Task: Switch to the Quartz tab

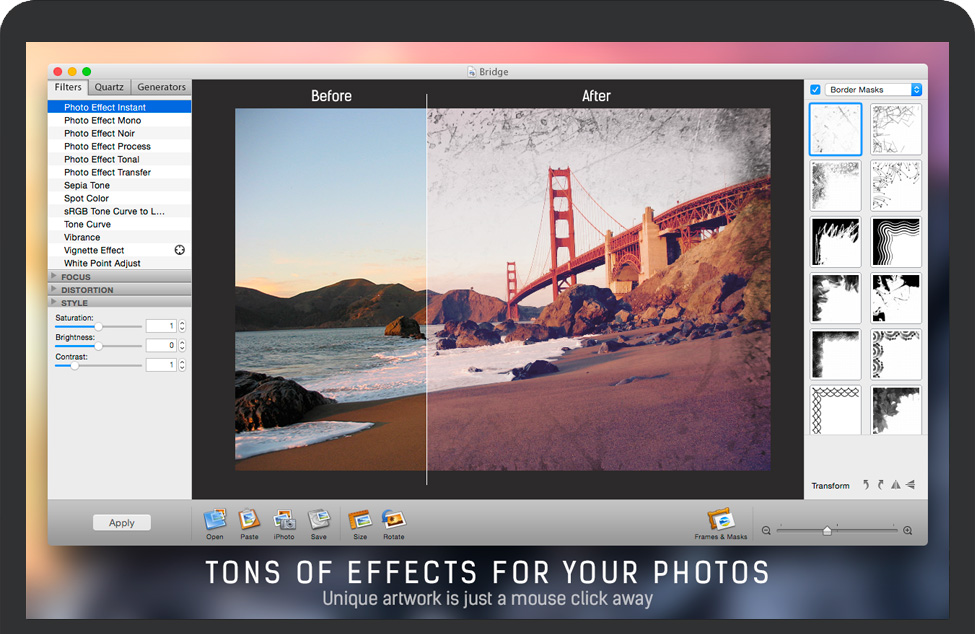Action: pyautogui.click(x=109, y=87)
